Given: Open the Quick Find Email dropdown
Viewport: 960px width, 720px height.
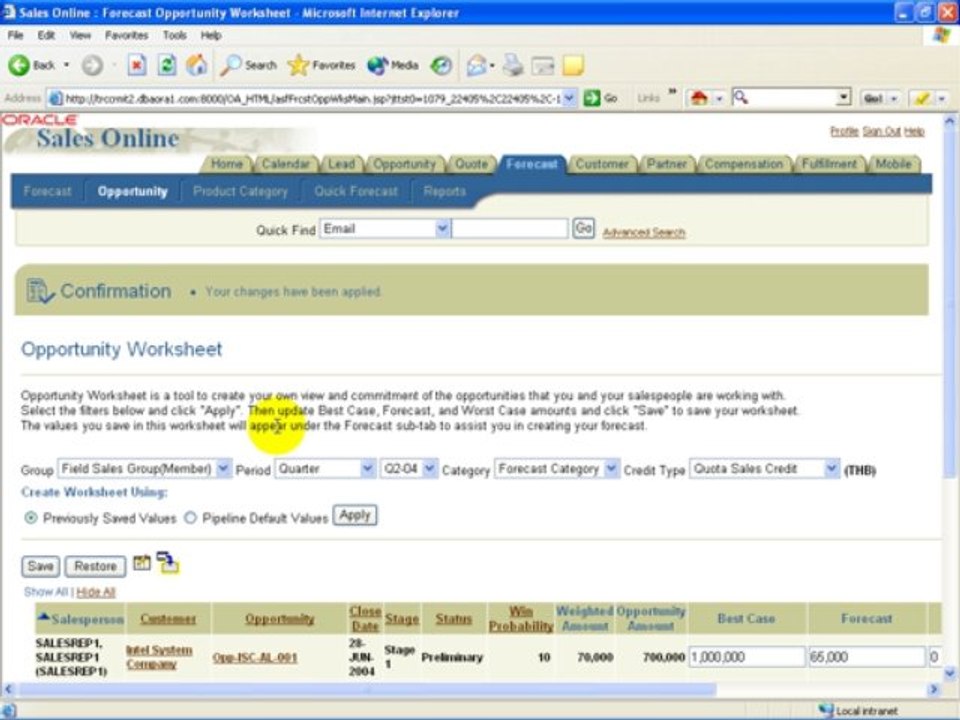Looking at the screenshot, I should point(442,229).
